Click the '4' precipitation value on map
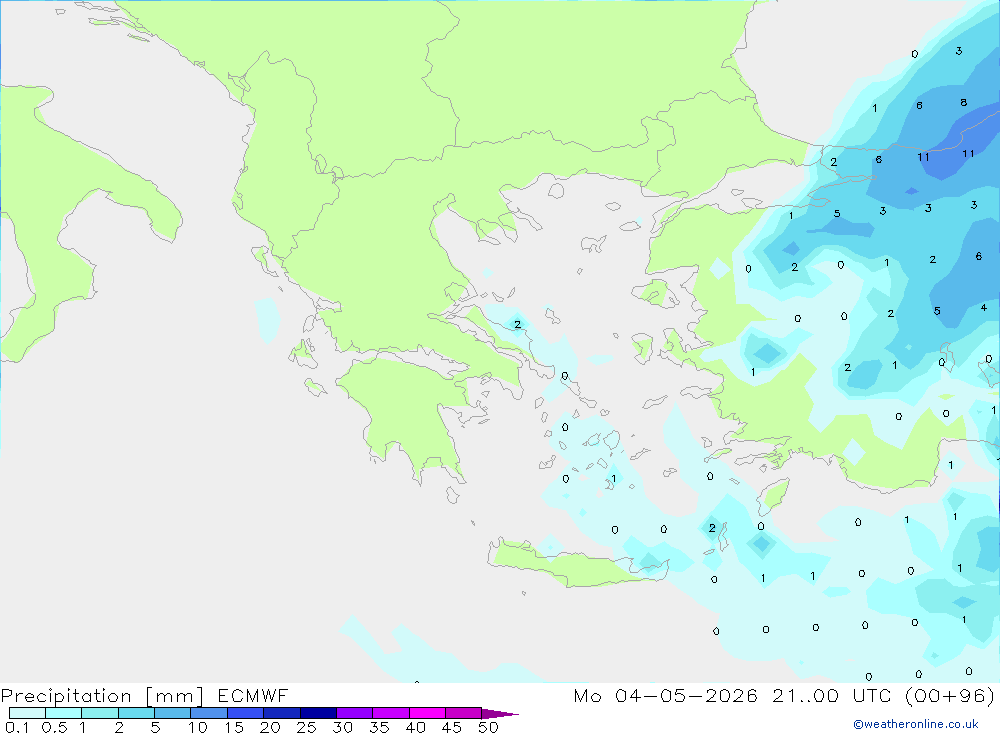 pyautogui.click(x=983, y=307)
